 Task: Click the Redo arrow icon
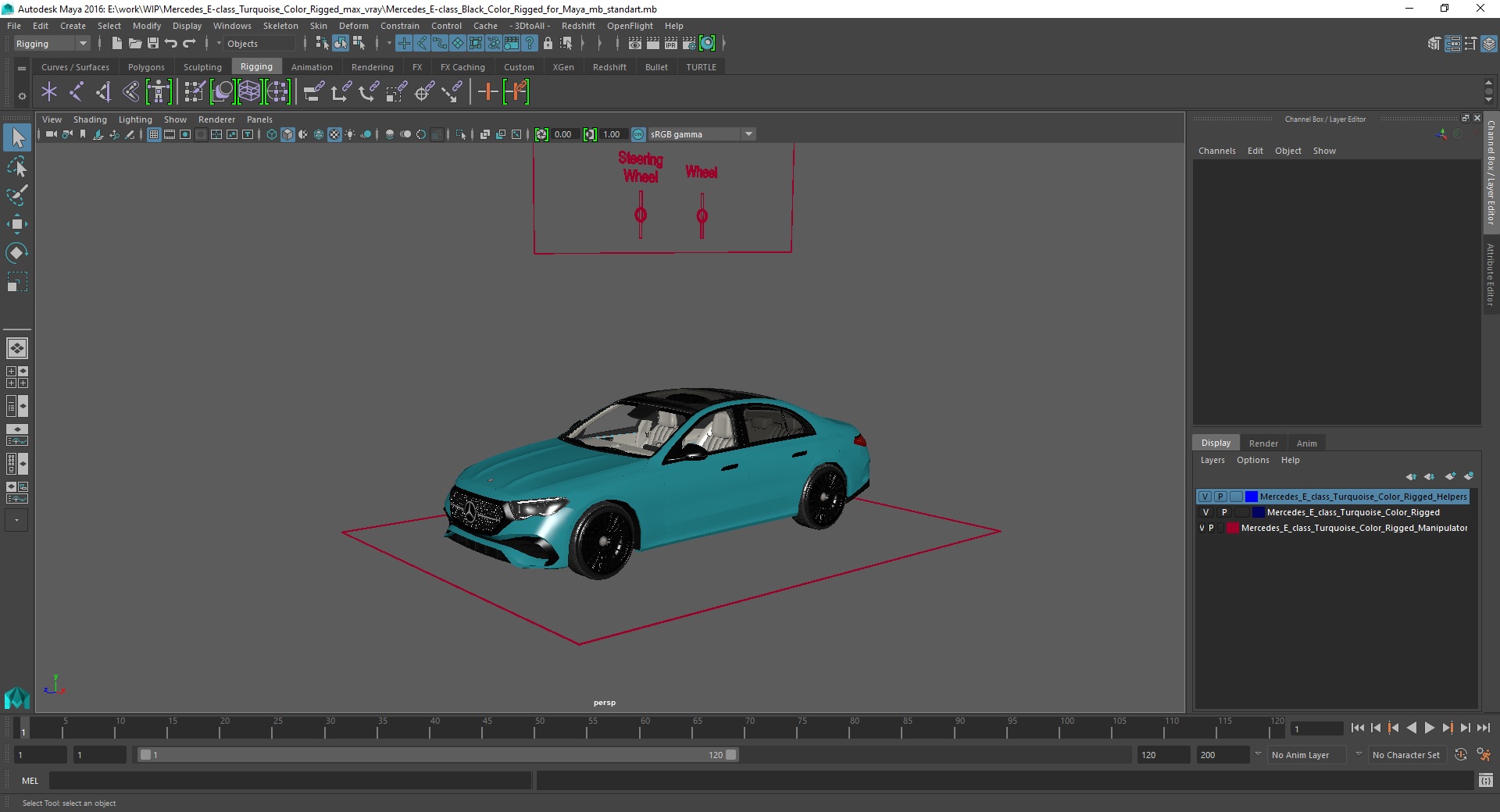pos(189,44)
